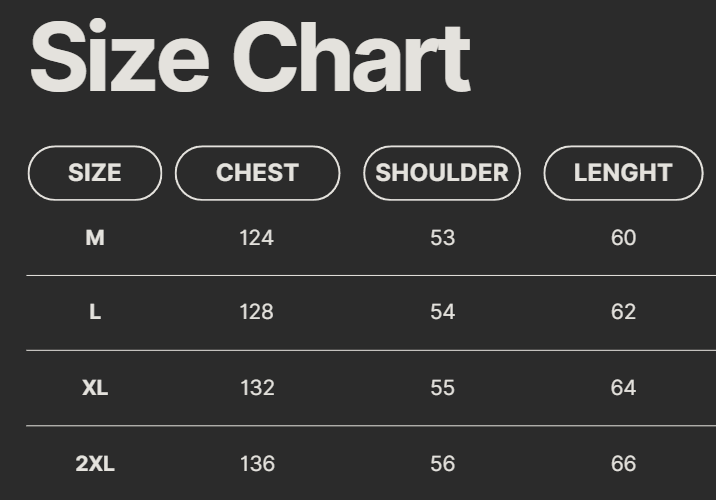Screen dimensions: 716x500
Task: Click chest value 132 for size XL
Action: (257, 388)
